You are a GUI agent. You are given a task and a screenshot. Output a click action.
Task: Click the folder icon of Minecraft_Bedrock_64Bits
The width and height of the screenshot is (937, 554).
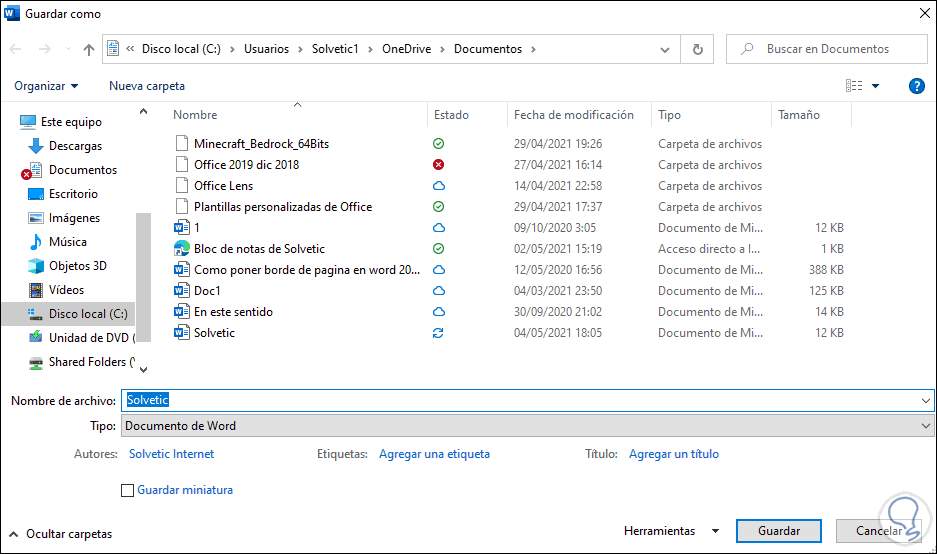(182, 143)
